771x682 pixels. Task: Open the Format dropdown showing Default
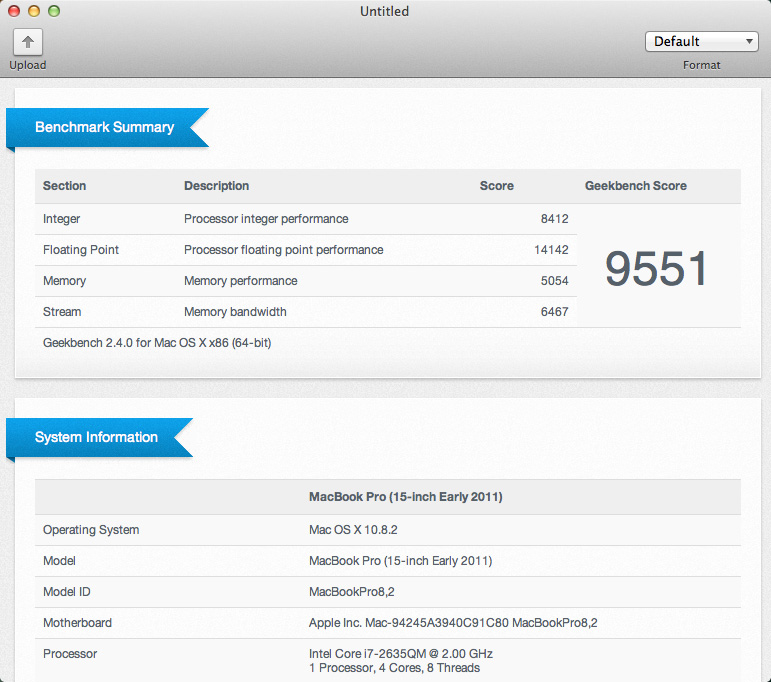(x=701, y=42)
